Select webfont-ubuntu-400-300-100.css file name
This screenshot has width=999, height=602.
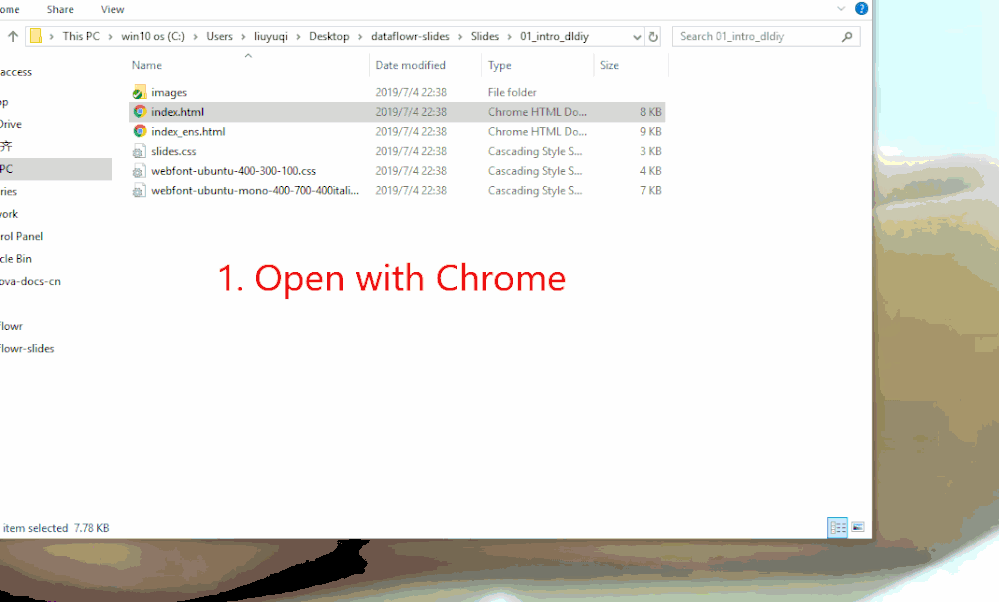click(233, 171)
